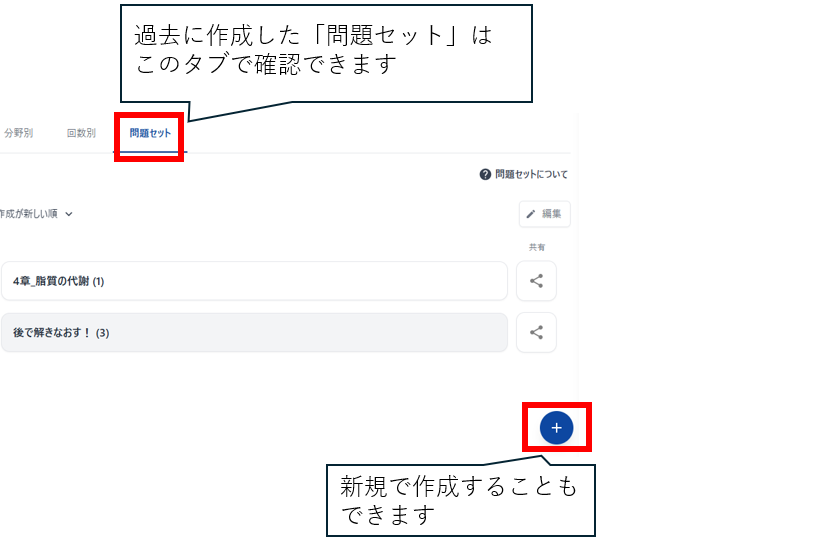Screen dimensions: 840x541
Task: Select the 問題セット tab
Action: point(150,133)
